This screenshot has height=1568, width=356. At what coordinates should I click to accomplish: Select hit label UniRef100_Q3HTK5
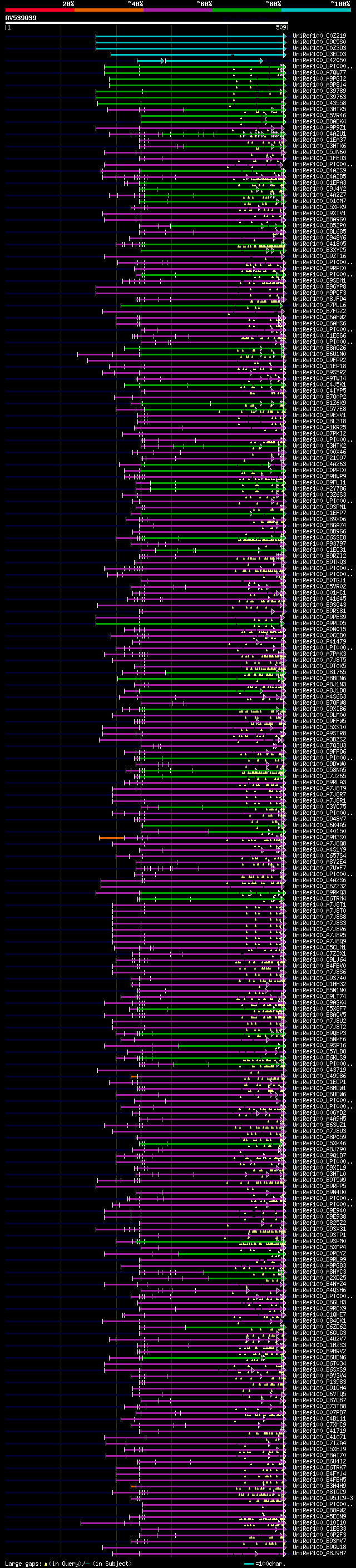pyautogui.click(x=319, y=109)
